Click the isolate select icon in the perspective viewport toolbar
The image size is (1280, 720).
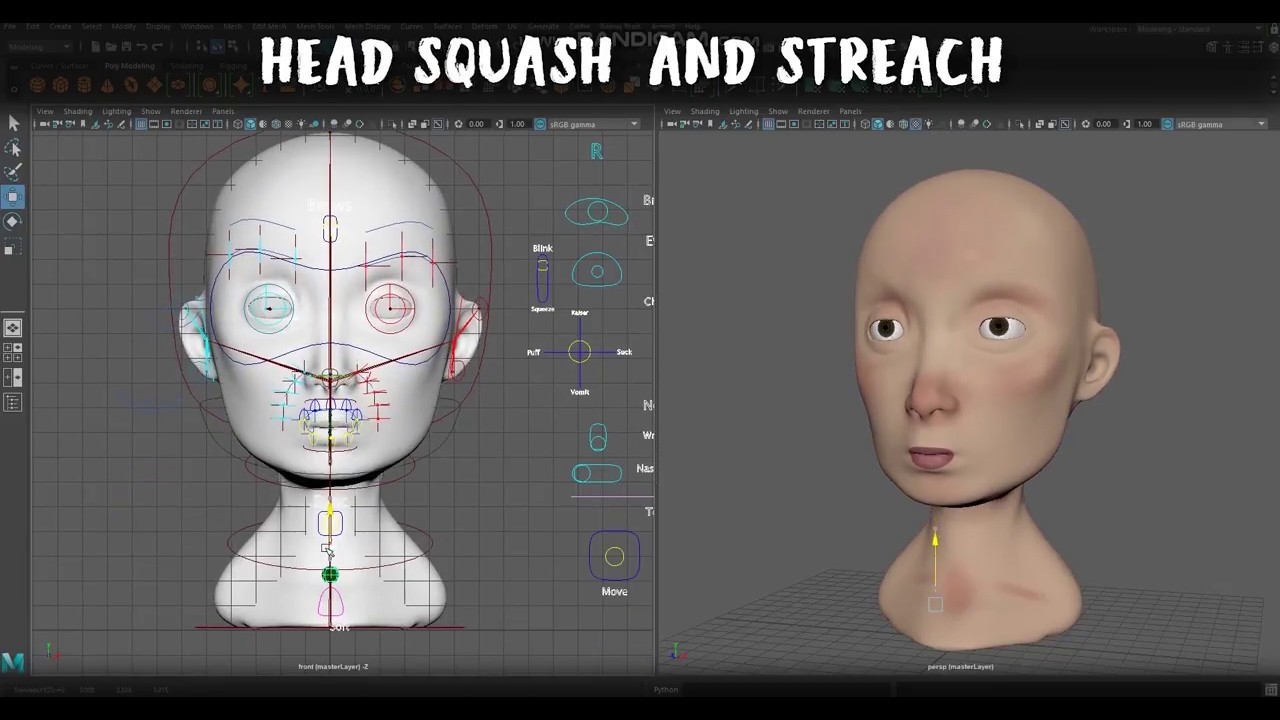tap(1019, 124)
